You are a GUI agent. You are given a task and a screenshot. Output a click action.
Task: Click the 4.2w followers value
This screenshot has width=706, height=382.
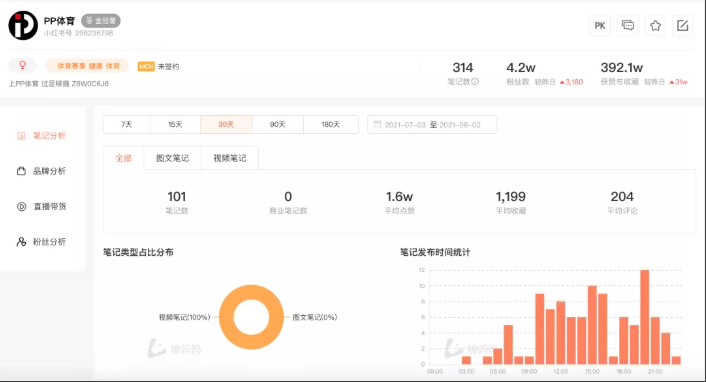[521, 68]
